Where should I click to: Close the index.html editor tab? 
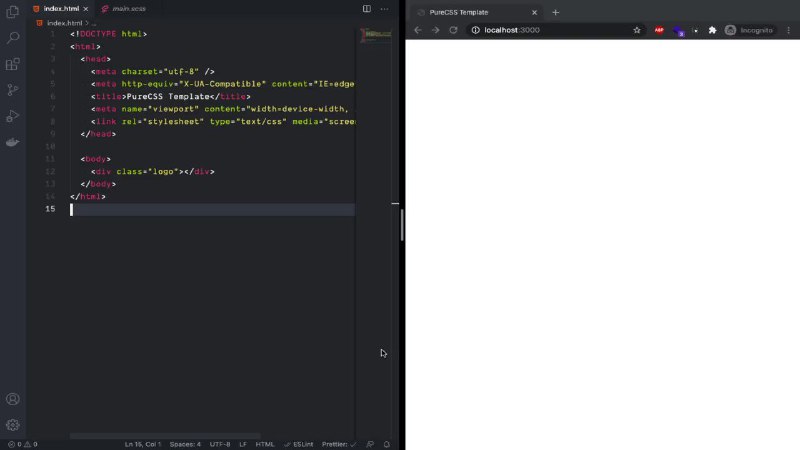(86, 9)
